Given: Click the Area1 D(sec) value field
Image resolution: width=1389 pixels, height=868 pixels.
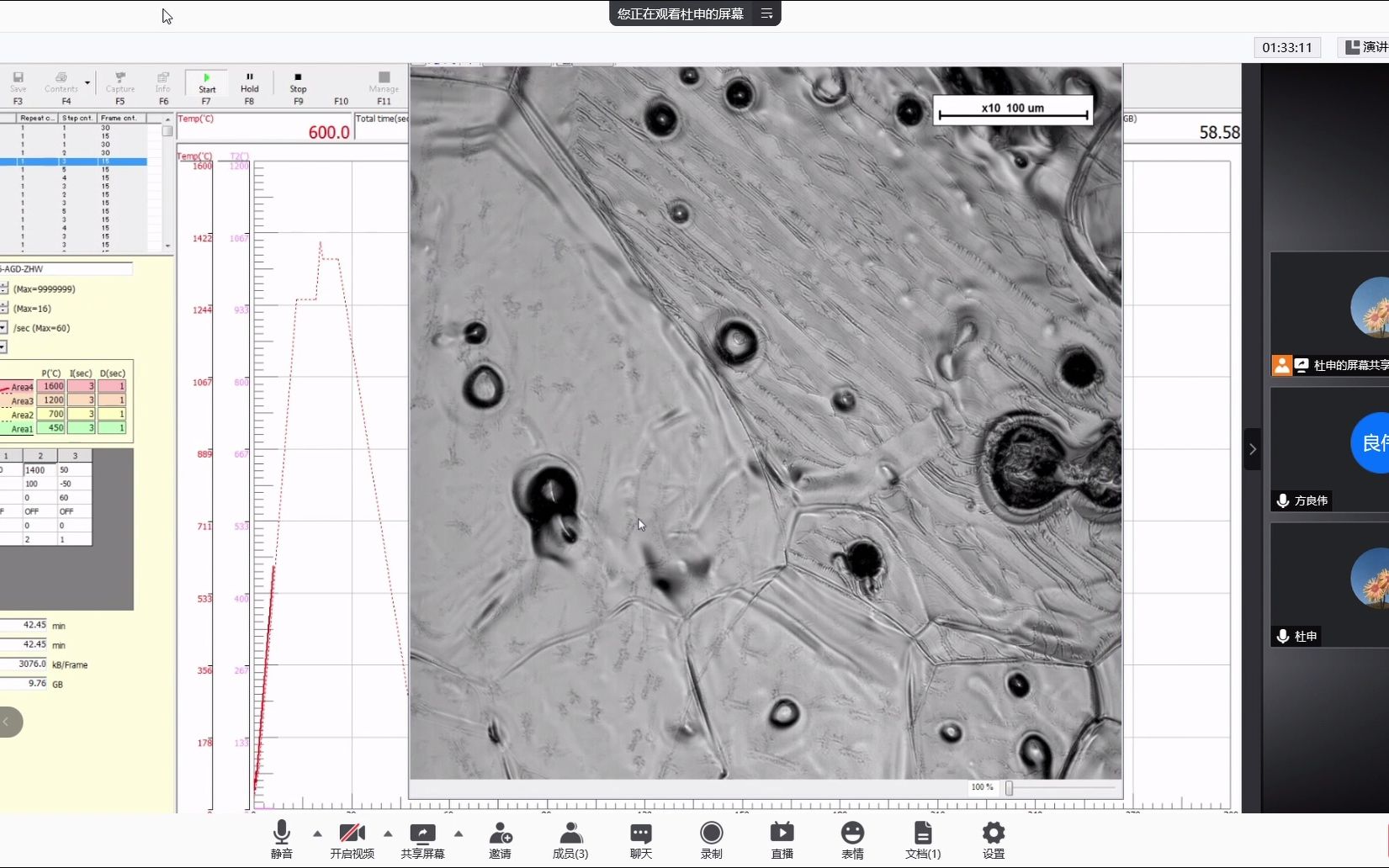Looking at the screenshot, I should click(x=112, y=428).
